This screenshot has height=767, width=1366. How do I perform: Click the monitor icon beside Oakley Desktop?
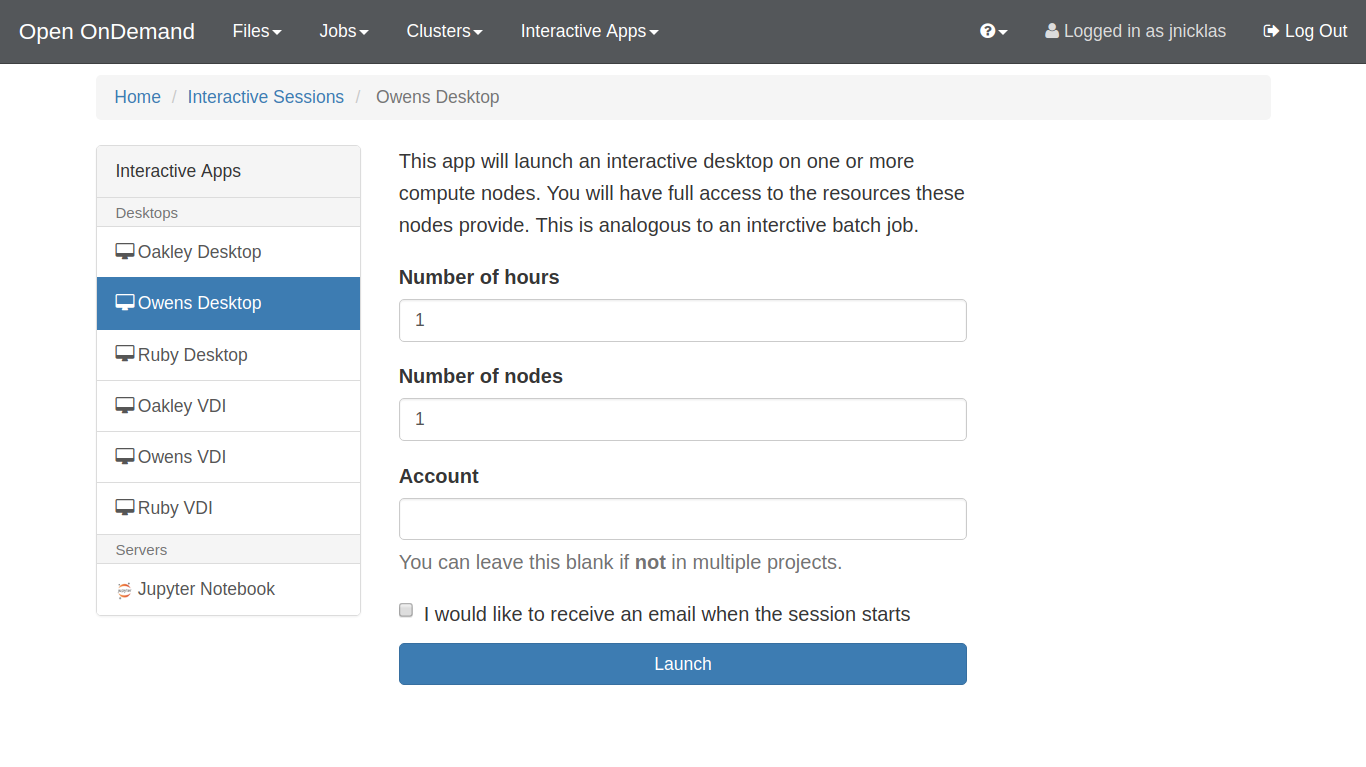[x=125, y=252]
